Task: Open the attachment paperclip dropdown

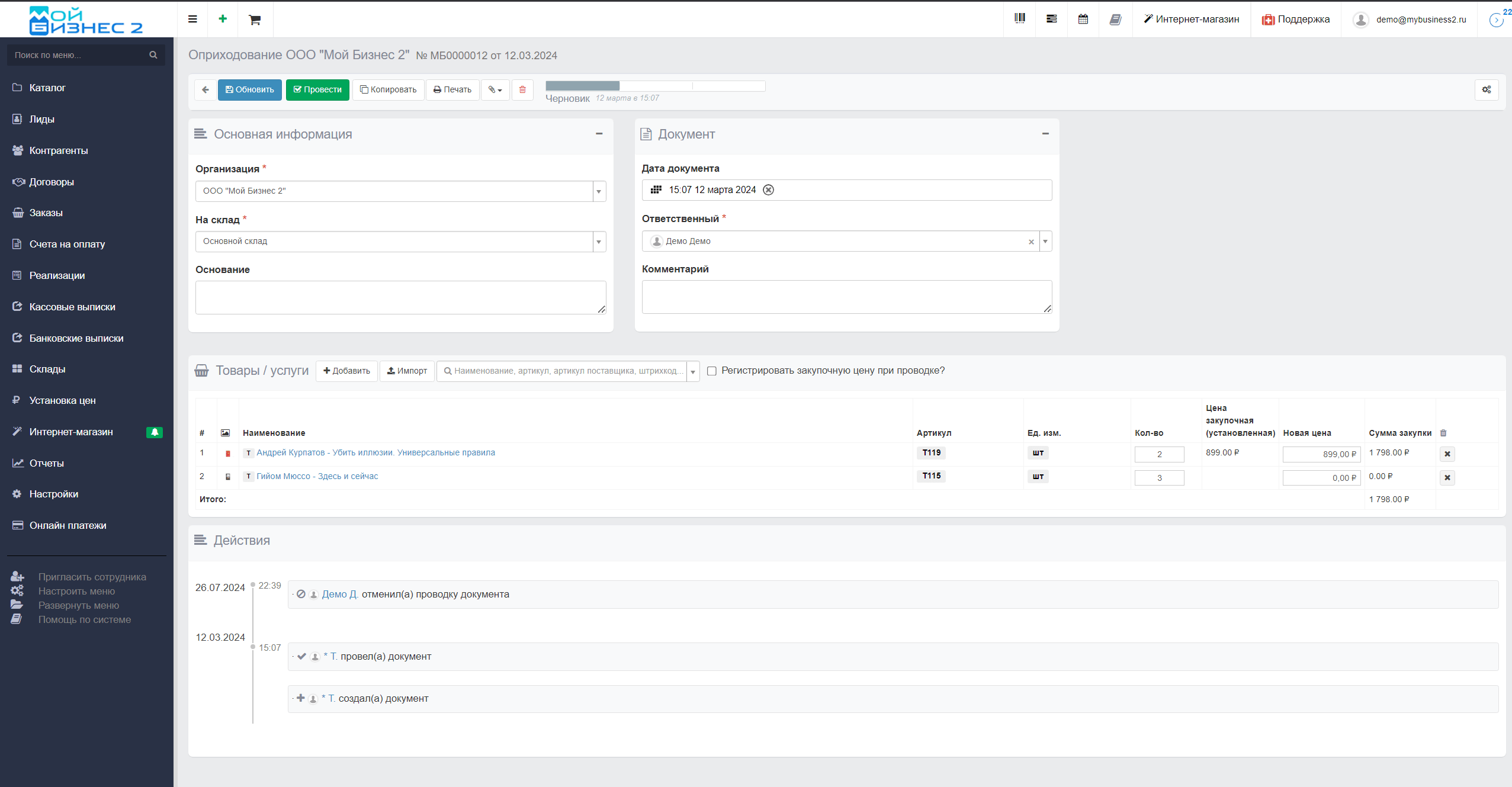Action: pyautogui.click(x=495, y=89)
